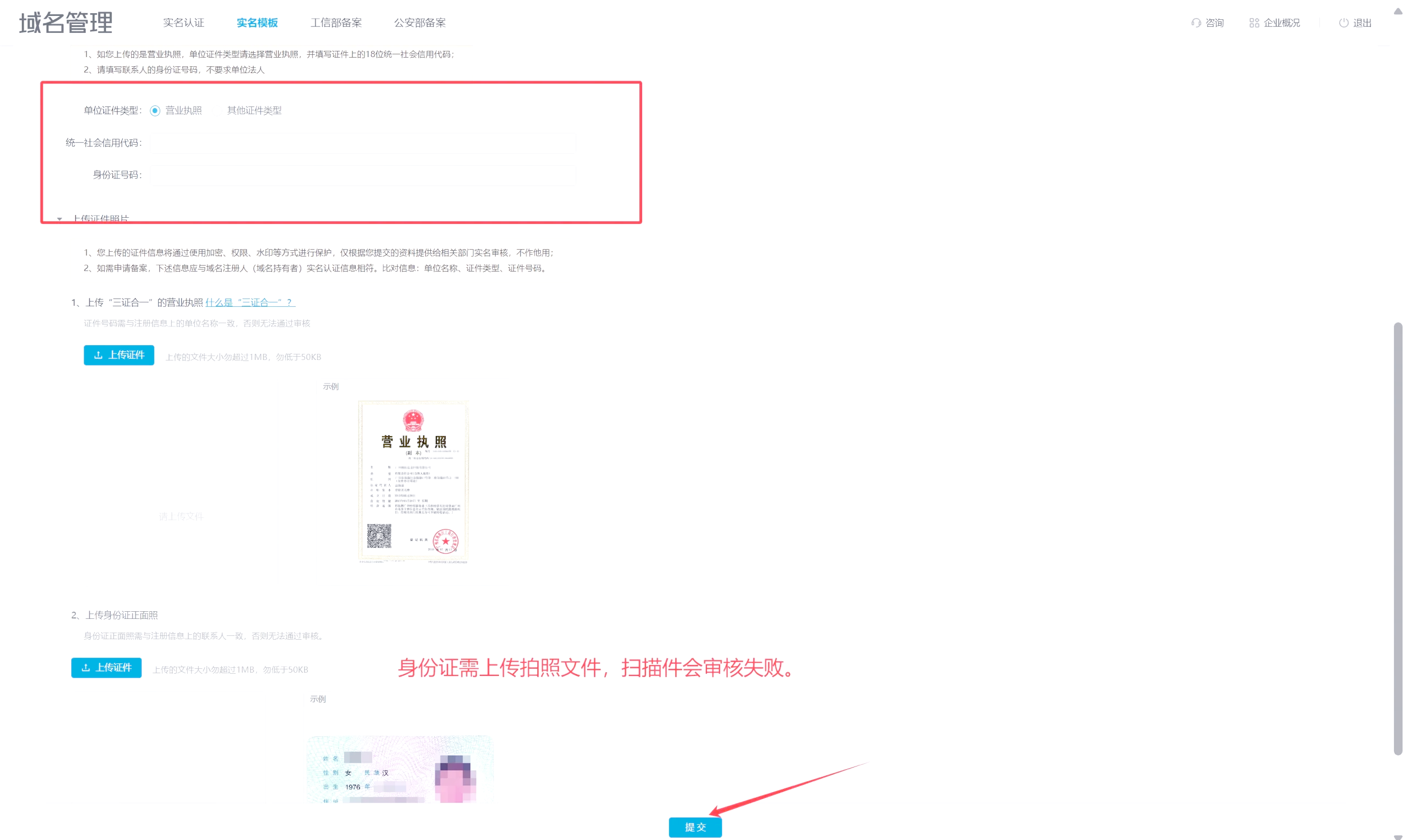
Task: Click the power icon for 退出
Action: 1344,23
